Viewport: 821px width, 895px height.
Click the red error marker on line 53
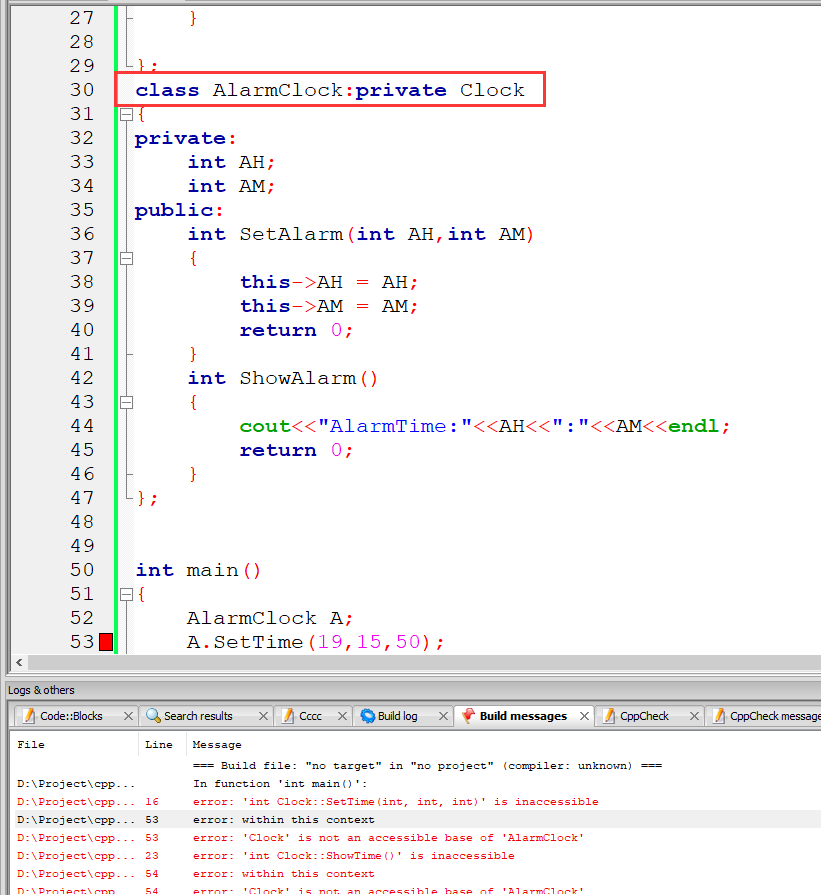pyautogui.click(x=106, y=642)
